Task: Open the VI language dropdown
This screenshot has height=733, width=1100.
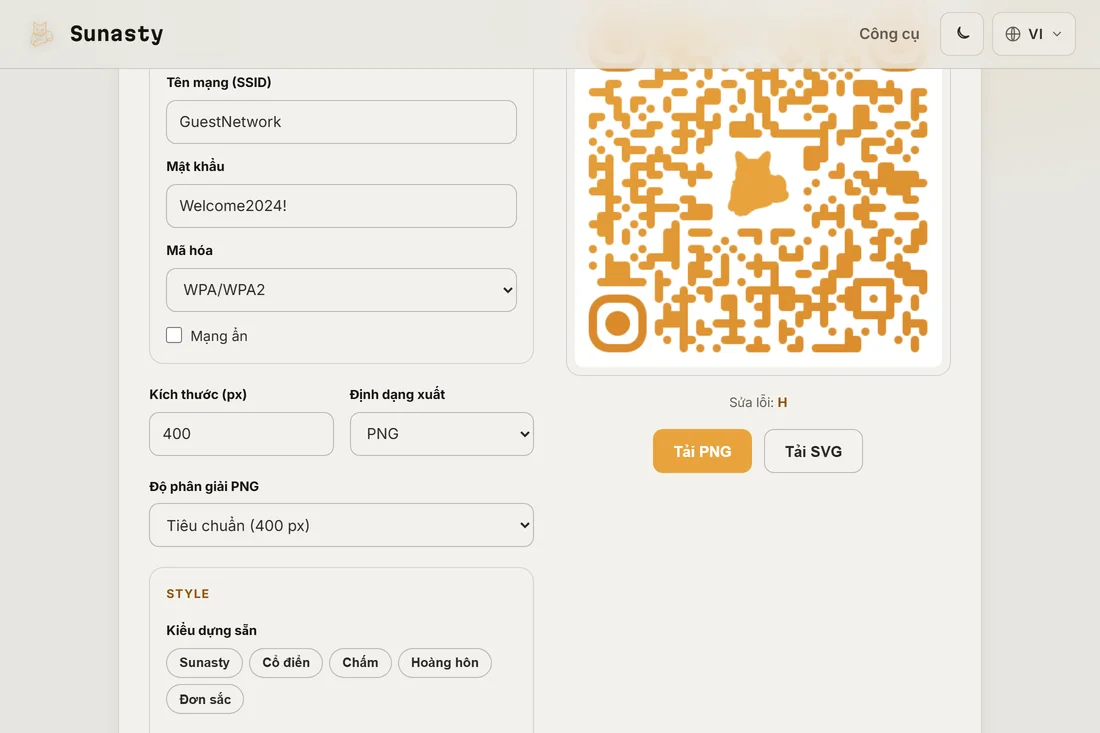Action: [x=1033, y=34]
